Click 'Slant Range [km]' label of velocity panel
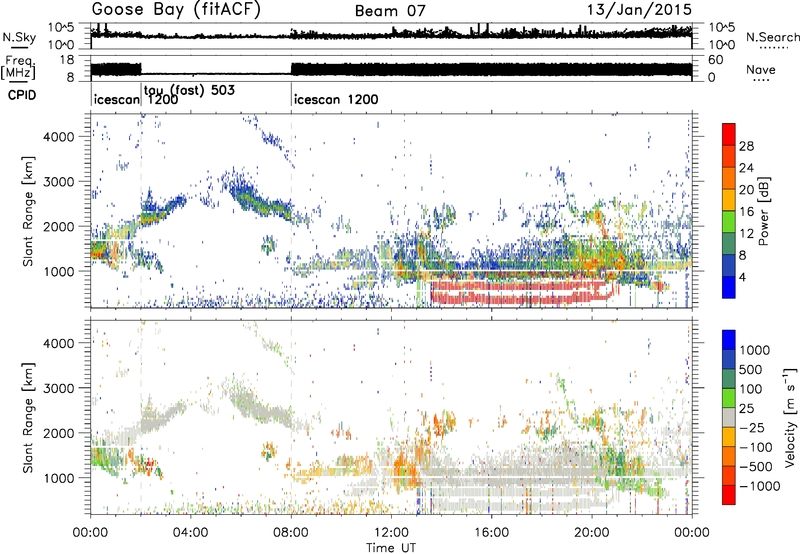This screenshot has height=554, width=800. coord(28,418)
